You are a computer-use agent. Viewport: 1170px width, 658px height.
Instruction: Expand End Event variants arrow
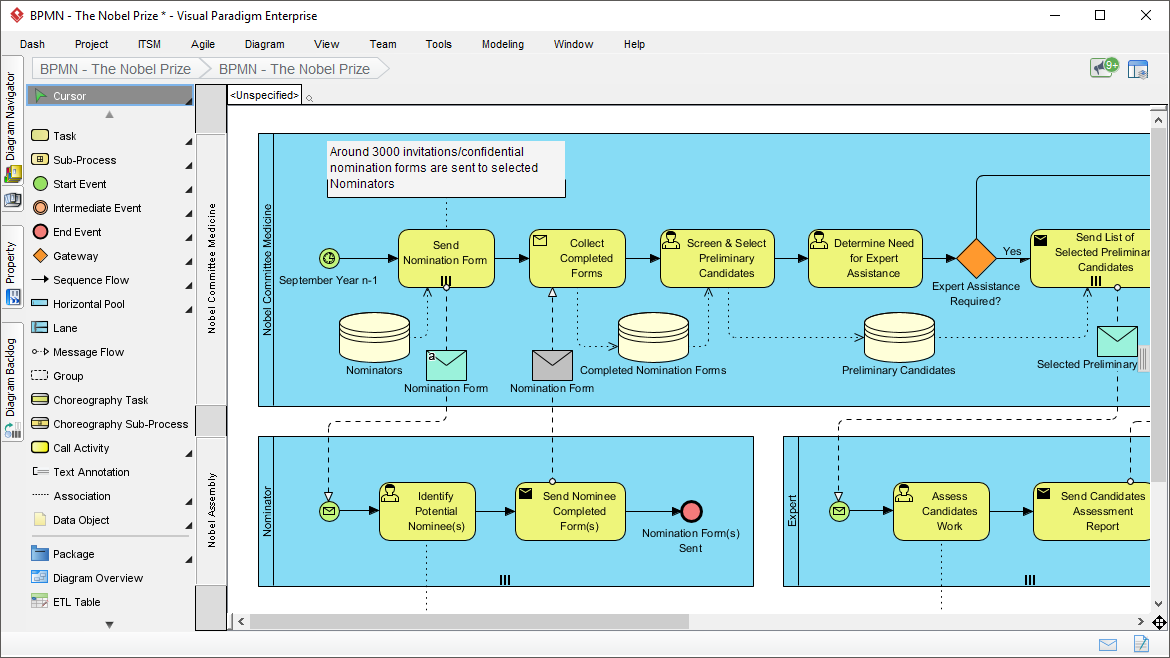click(189, 238)
